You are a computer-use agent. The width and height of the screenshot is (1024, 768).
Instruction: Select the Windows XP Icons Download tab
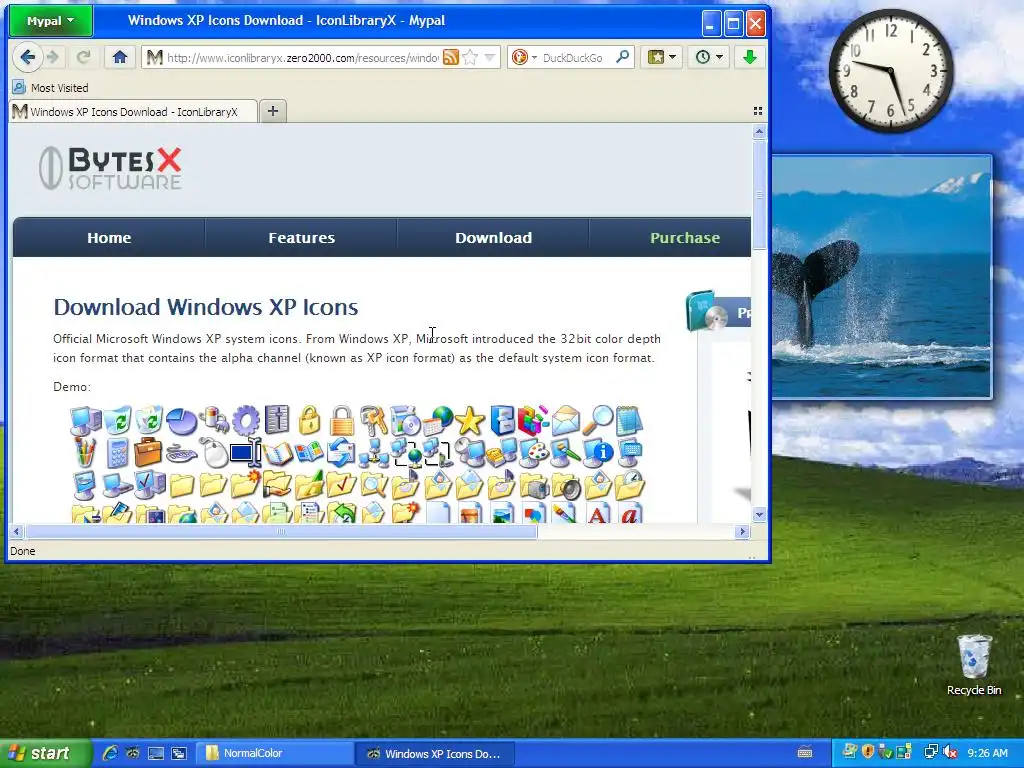click(133, 112)
